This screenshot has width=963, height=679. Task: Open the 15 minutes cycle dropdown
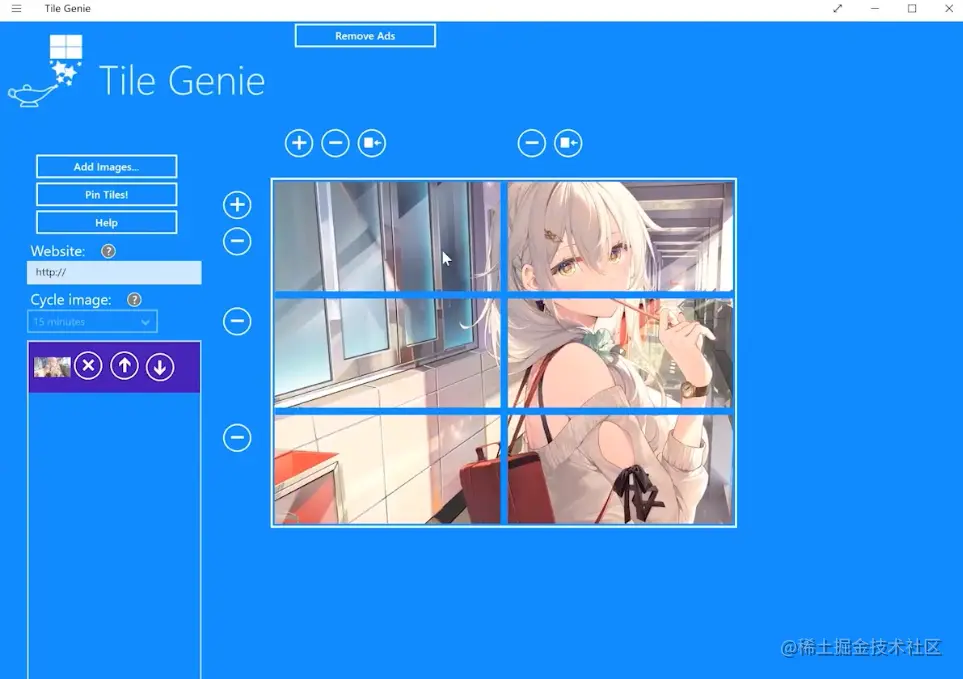pyautogui.click(x=92, y=322)
